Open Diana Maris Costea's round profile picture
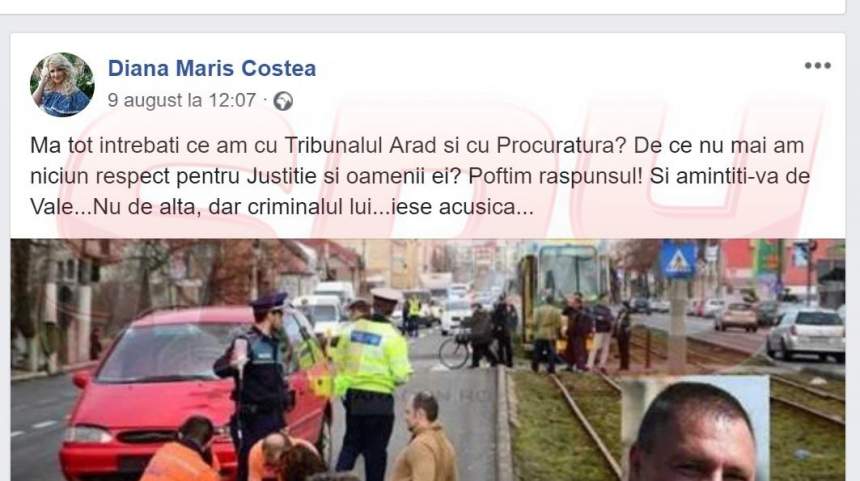This screenshot has height=481, width=860. tap(62, 84)
